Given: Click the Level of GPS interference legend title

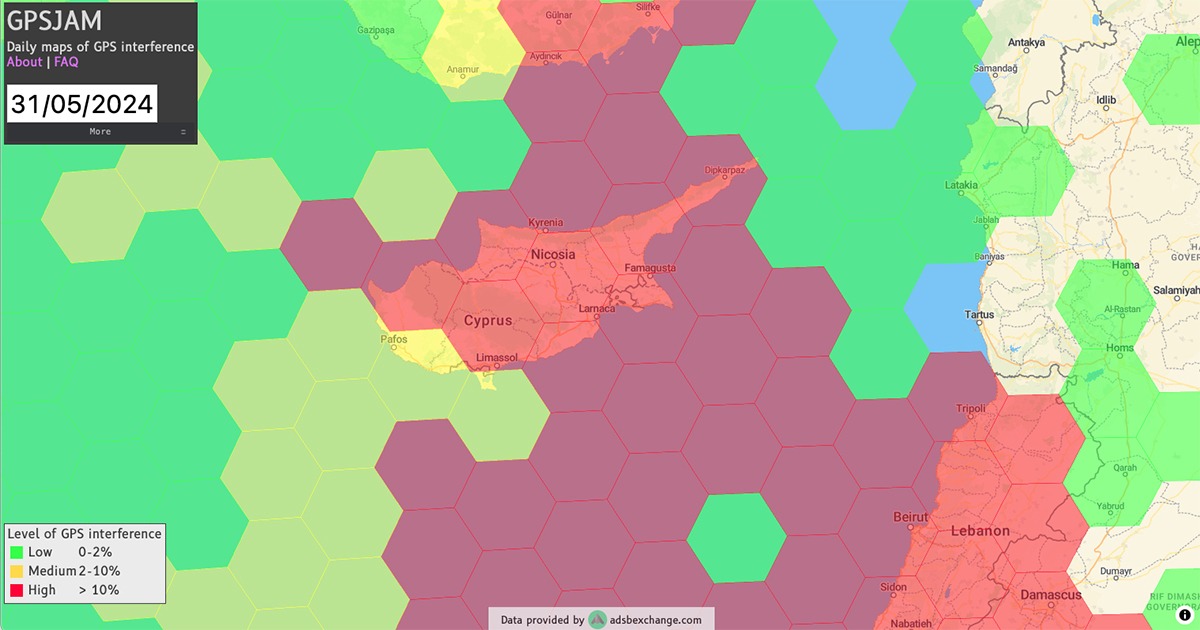Looking at the screenshot, I should click(84, 534).
